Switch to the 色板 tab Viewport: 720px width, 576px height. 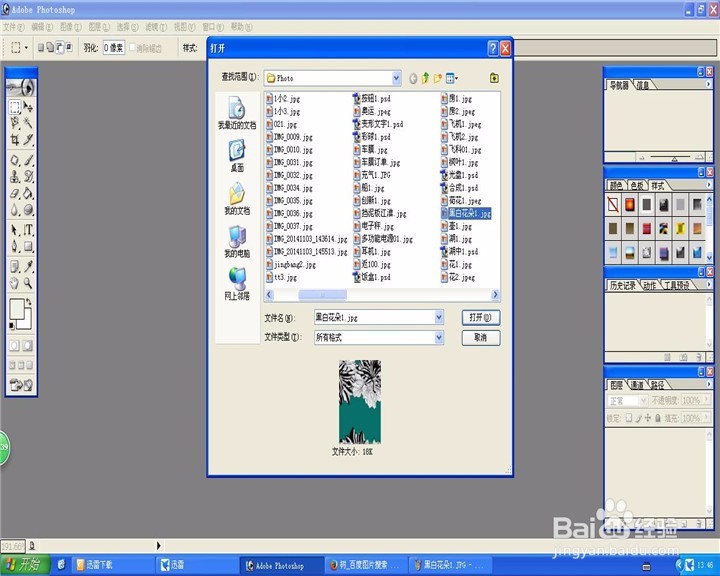(x=637, y=186)
